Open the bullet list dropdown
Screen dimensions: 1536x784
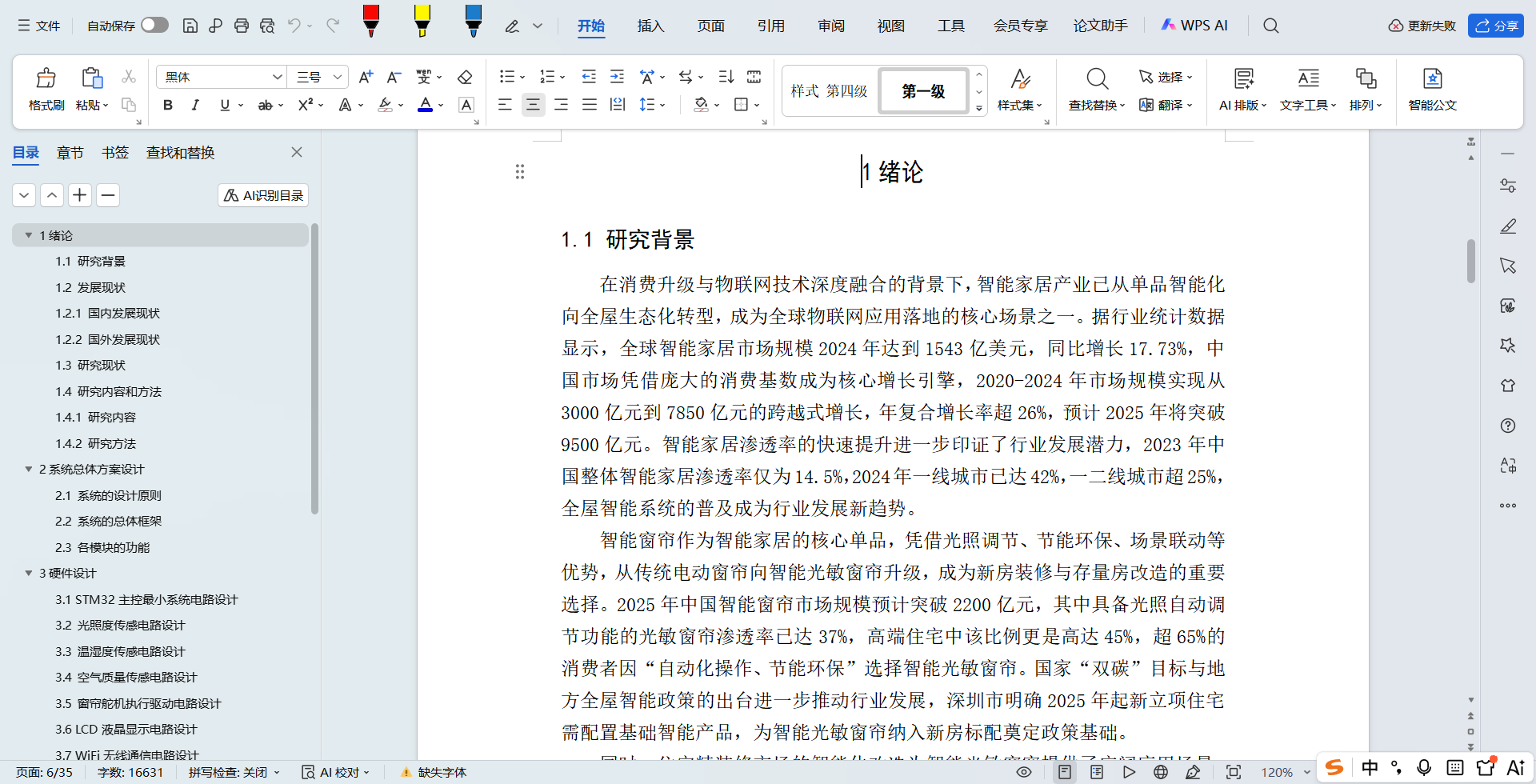pyautogui.click(x=522, y=77)
